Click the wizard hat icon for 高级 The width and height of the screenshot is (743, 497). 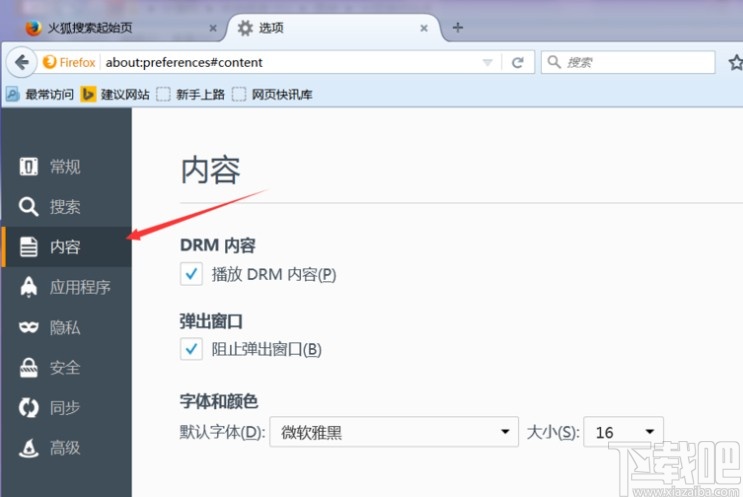click(28, 448)
